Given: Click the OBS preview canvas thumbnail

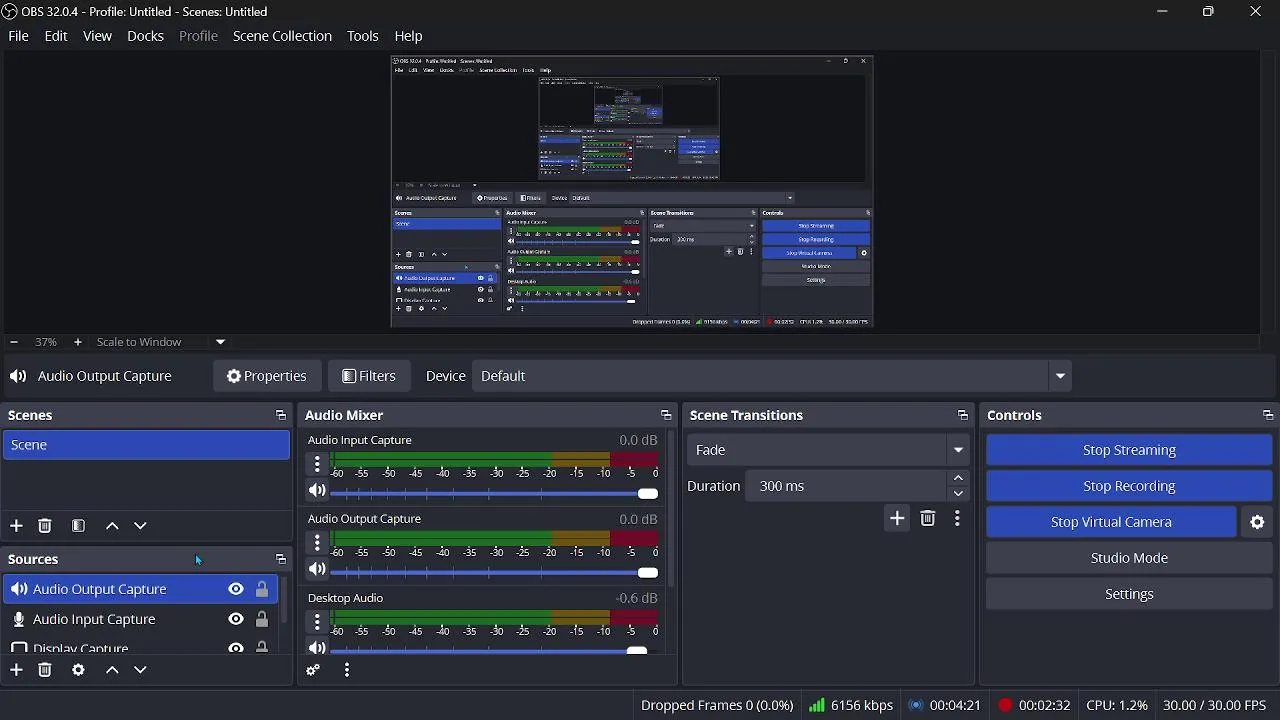Looking at the screenshot, I should (x=632, y=191).
